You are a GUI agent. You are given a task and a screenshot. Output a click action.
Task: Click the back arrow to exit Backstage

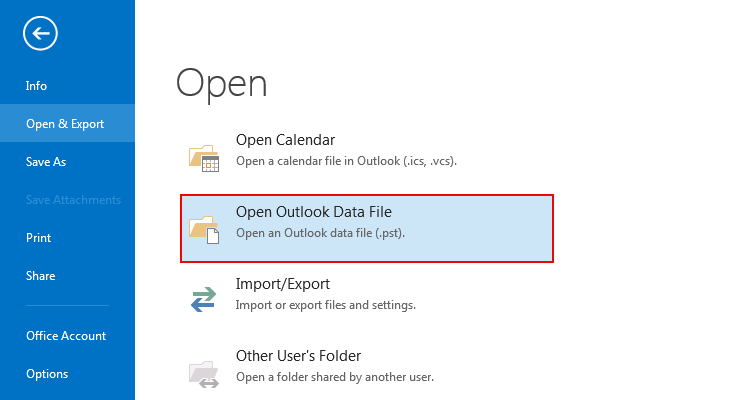click(41, 34)
